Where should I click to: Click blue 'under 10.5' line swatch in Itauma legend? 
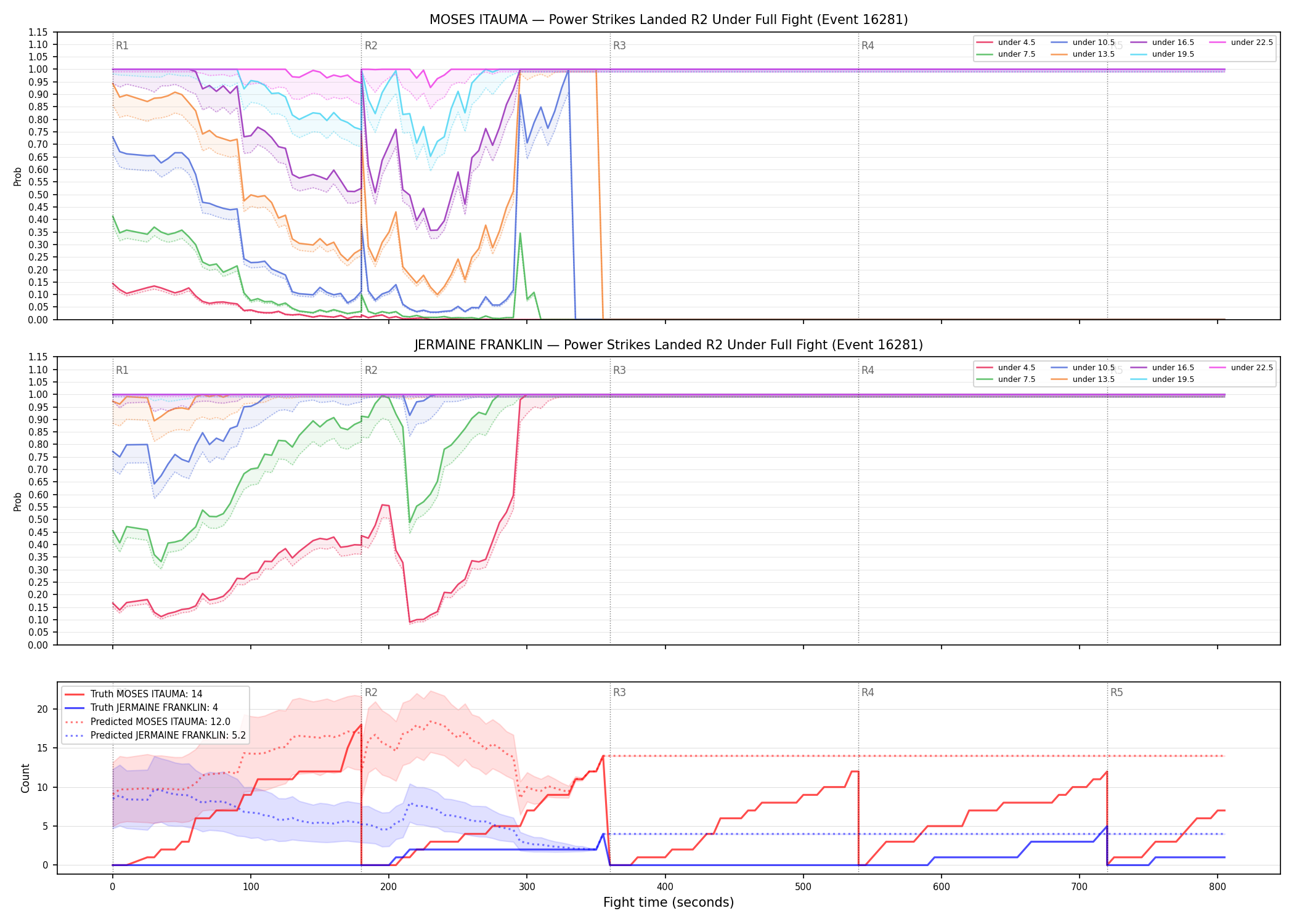pos(1059,43)
